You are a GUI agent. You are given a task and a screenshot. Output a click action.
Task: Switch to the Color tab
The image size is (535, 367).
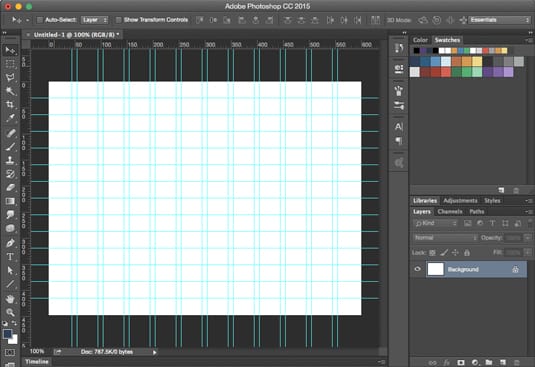(x=420, y=40)
